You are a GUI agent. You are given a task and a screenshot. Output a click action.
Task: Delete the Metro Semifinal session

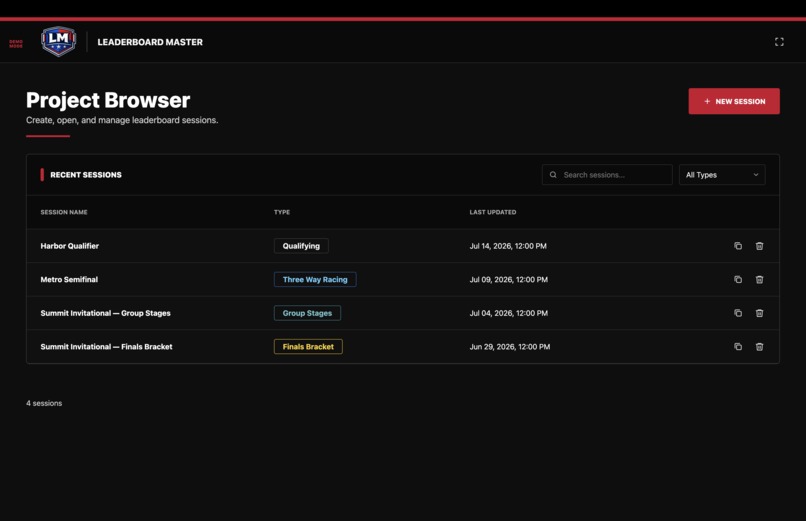pyautogui.click(x=759, y=280)
